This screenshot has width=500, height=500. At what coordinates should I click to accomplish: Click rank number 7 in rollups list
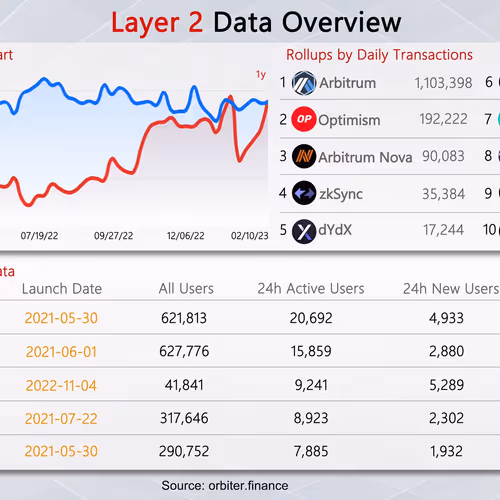coord(488,119)
